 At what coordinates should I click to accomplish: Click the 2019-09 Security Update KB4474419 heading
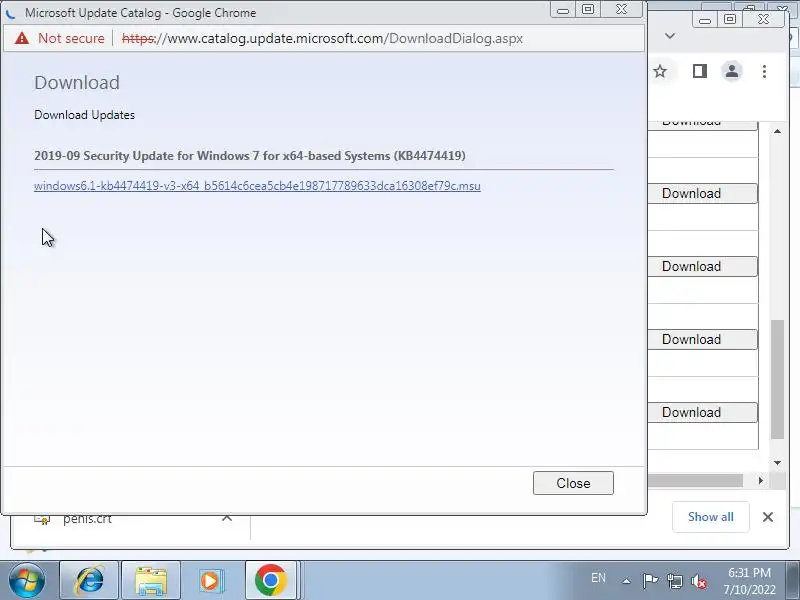point(249,156)
